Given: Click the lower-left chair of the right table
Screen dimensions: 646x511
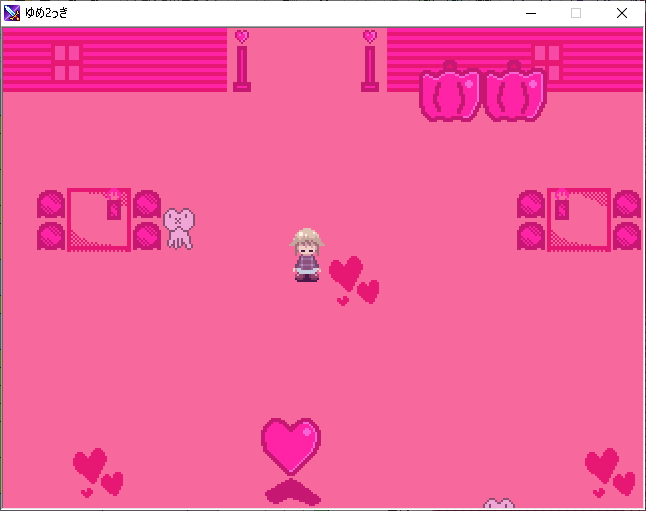Looking at the screenshot, I should (x=531, y=236).
